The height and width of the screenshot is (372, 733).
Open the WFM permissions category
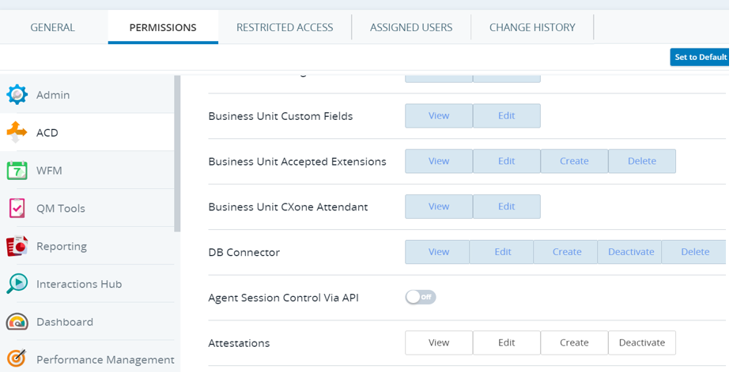87,170
